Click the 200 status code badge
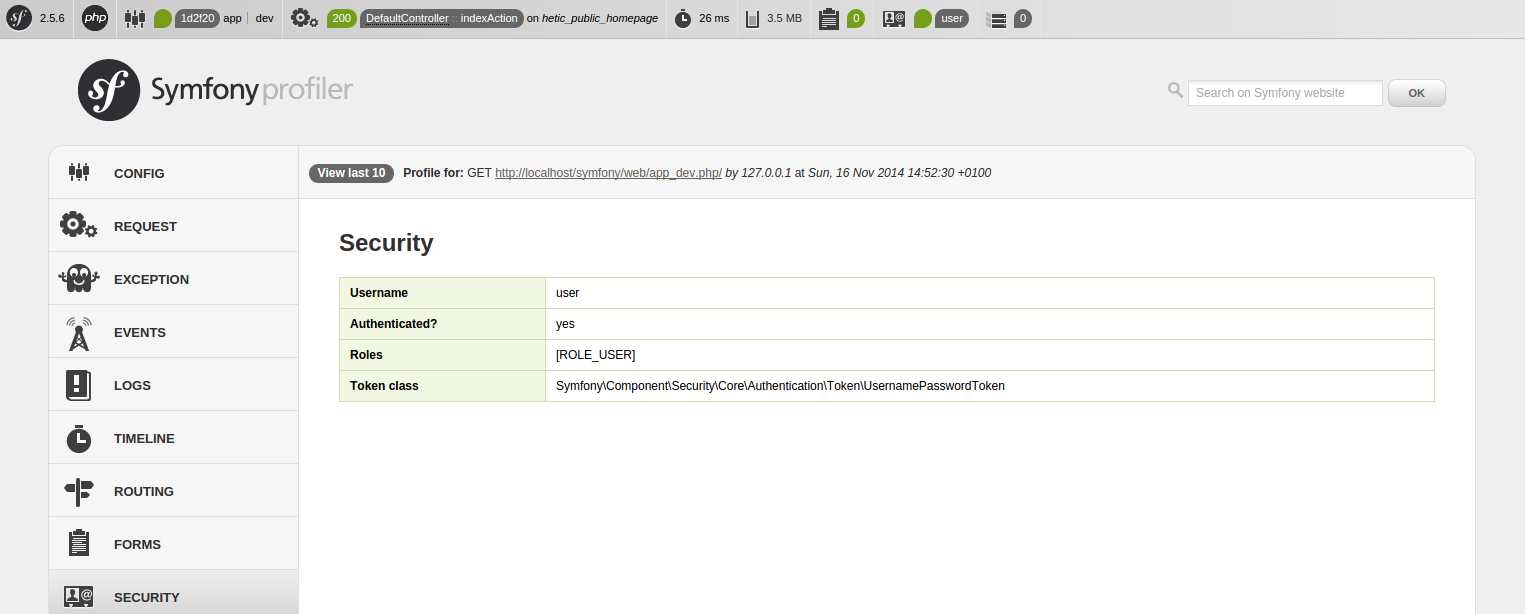Viewport: 1525px width, 614px height. [x=342, y=19]
